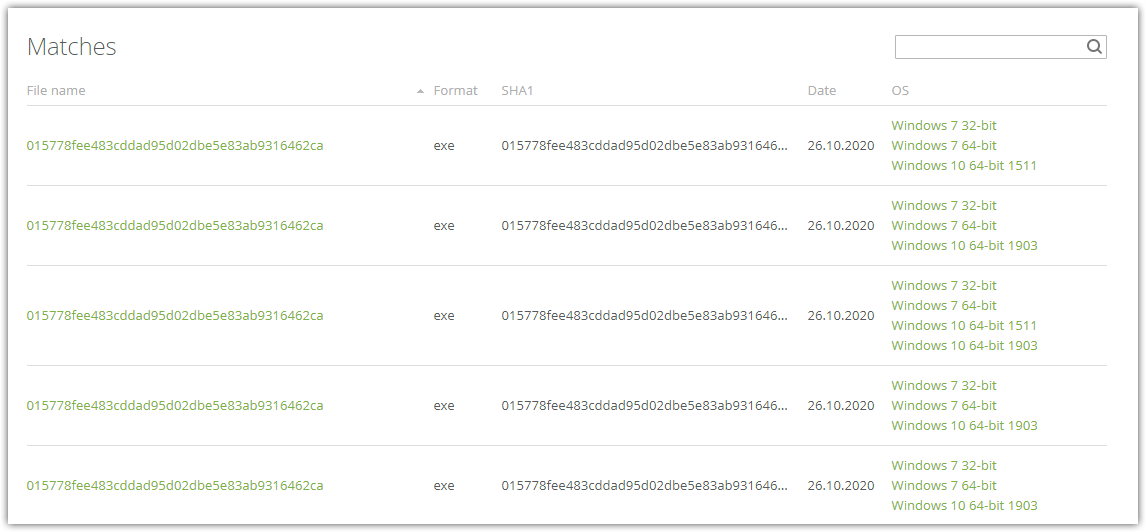Sort by Format column header
Viewport: 1146px width, 532px height.
(x=455, y=91)
